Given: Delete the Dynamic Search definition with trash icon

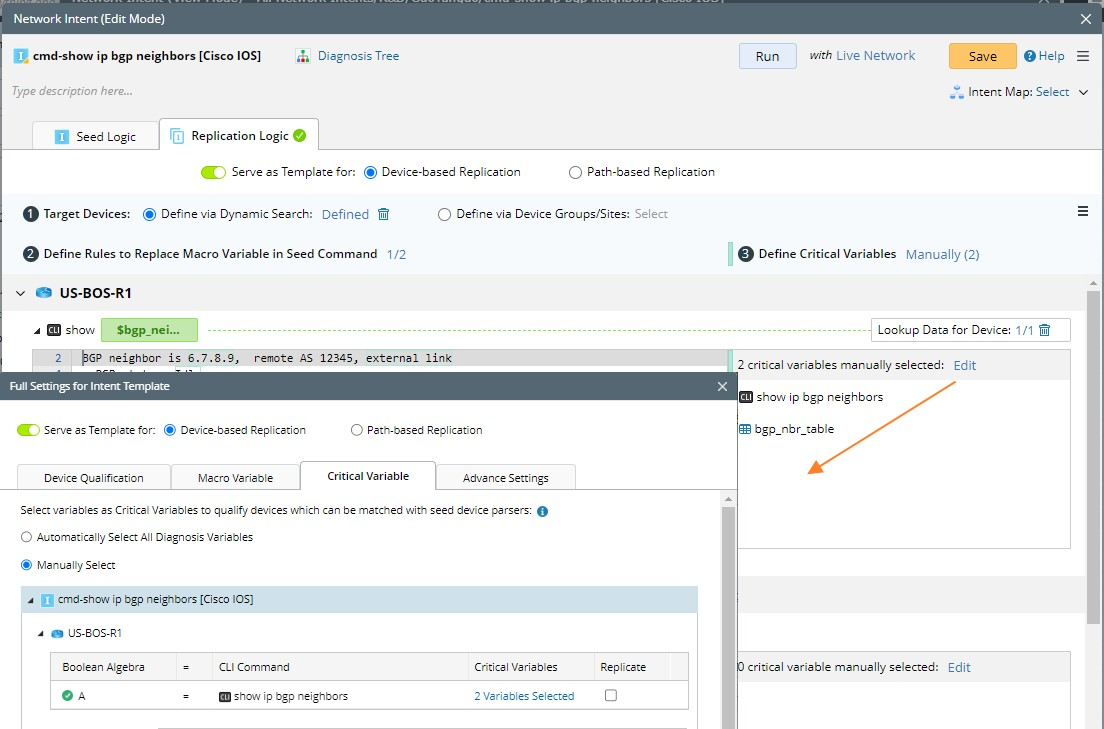Looking at the screenshot, I should (384, 214).
